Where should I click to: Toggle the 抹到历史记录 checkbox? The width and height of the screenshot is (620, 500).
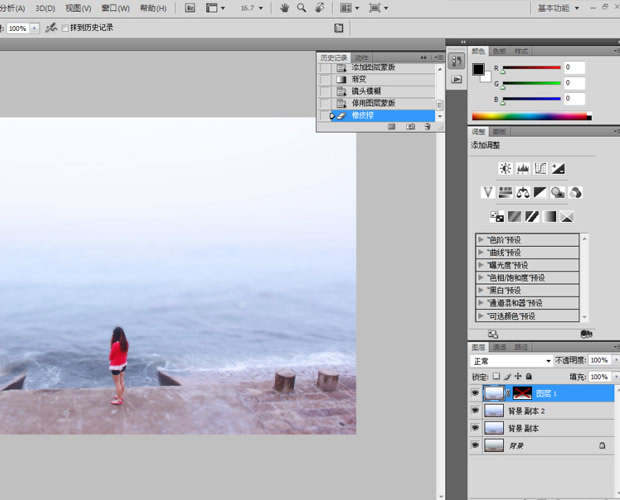65,28
